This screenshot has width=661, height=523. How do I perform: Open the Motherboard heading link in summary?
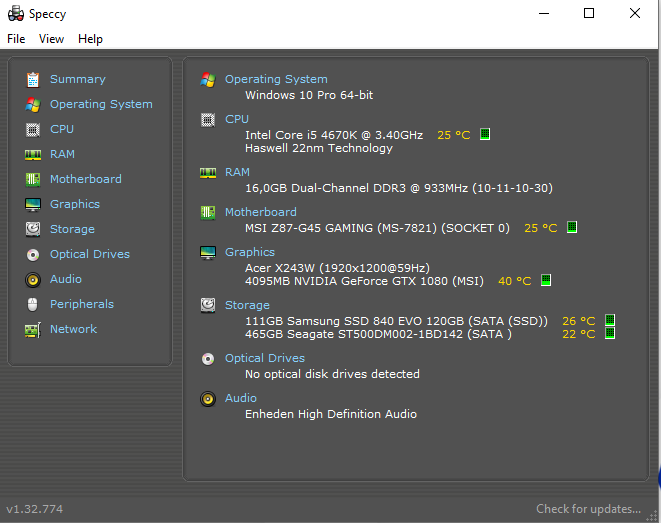(261, 212)
